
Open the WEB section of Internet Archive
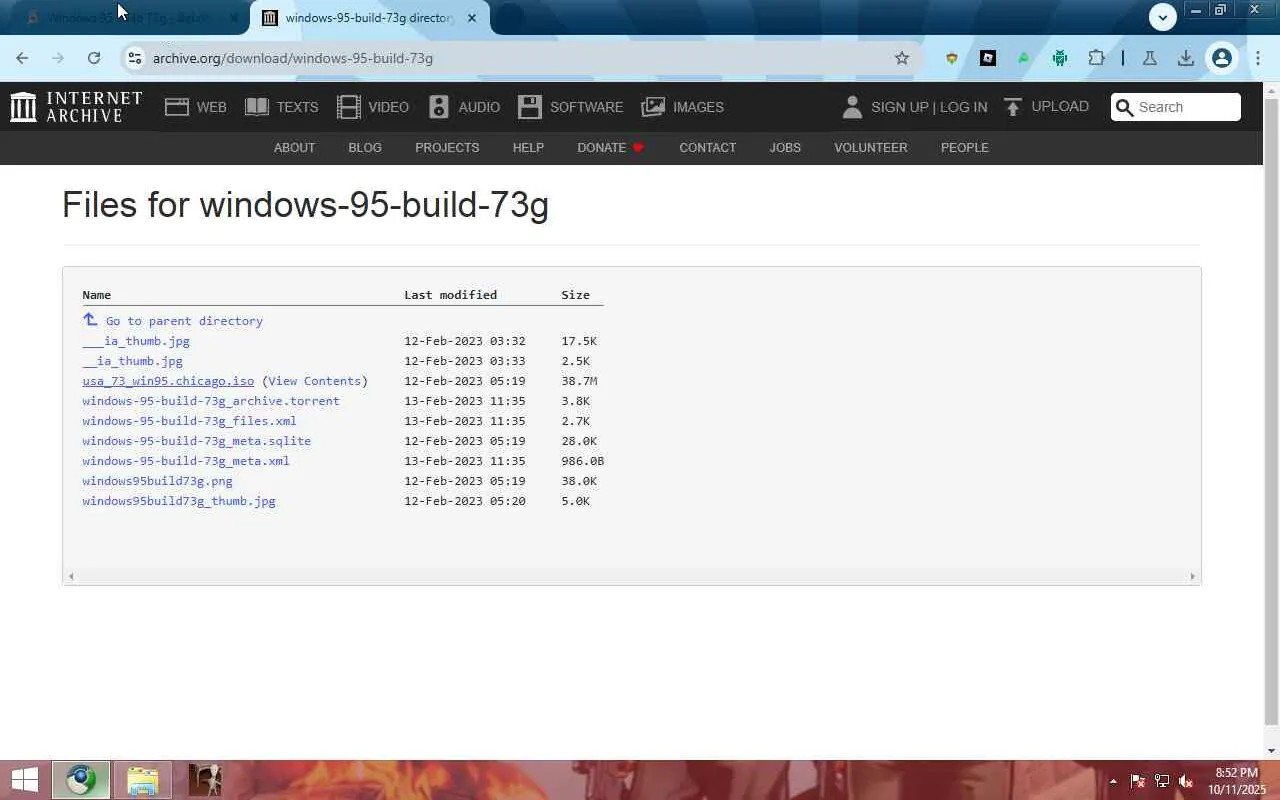[196, 107]
